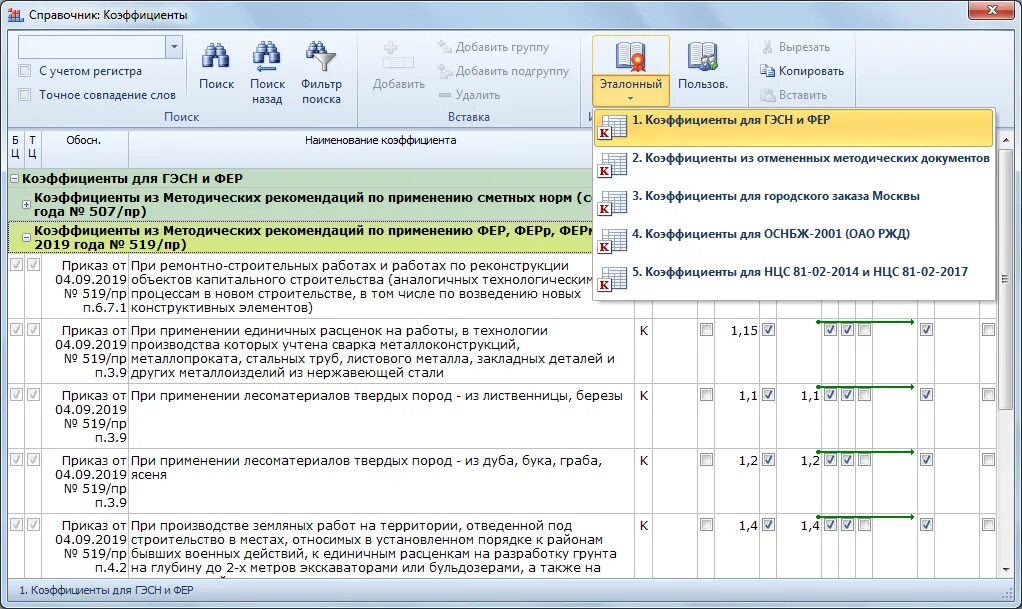Click into the search text input field
This screenshot has height=609, width=1022.
coord(92,47)
